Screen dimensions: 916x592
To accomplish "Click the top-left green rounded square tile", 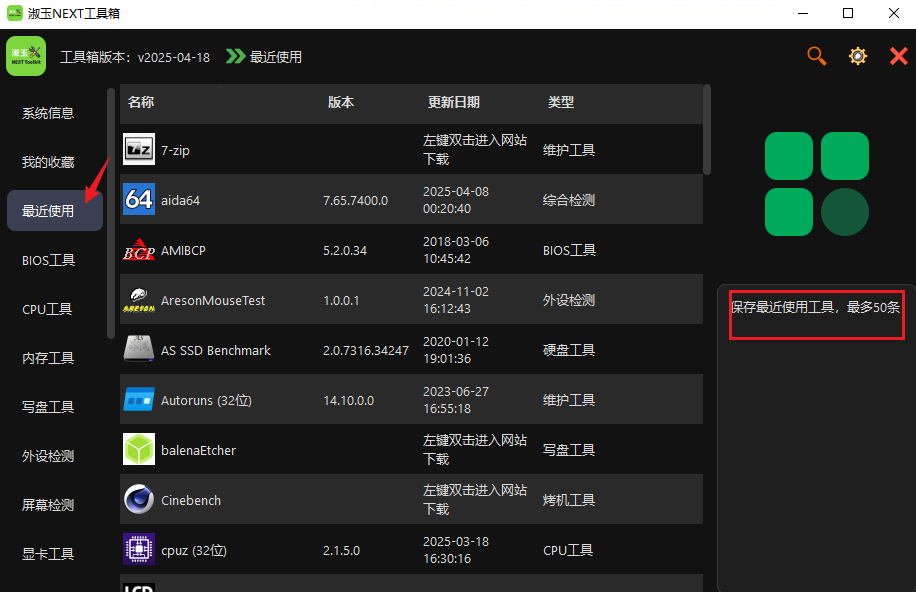I will coord(789,156).
